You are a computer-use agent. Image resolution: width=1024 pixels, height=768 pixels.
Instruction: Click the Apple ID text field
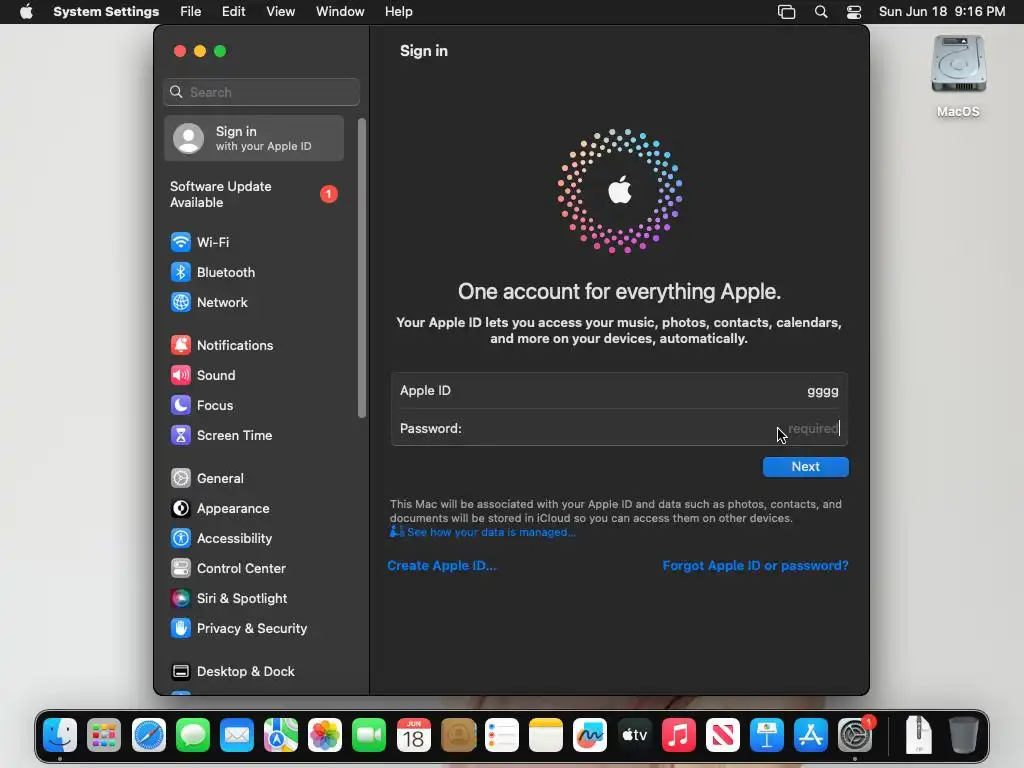(619, 391)
